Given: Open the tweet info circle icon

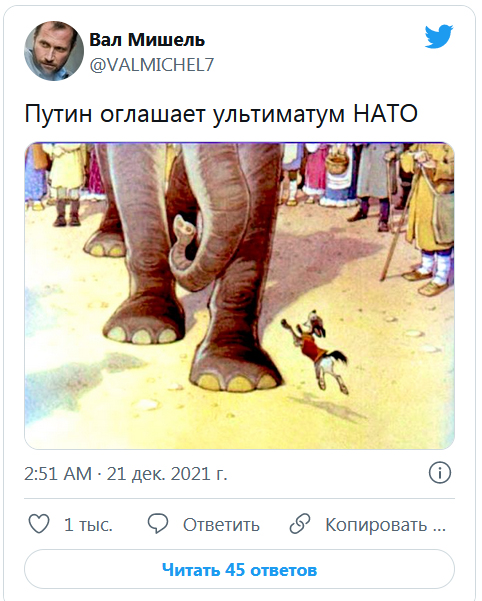Looking at the screenshot, I should coord(440,473).
